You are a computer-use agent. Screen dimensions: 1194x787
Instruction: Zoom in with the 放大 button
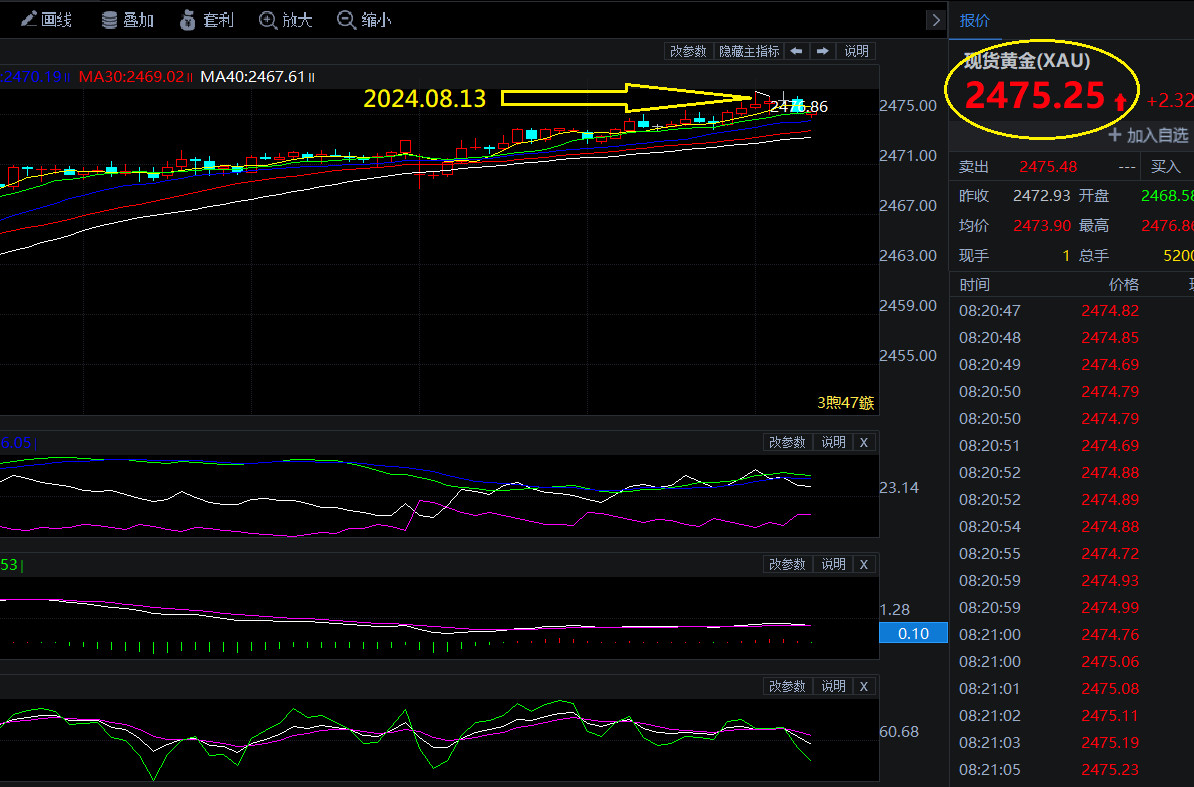pyautogui.click(x=286, y=19)
